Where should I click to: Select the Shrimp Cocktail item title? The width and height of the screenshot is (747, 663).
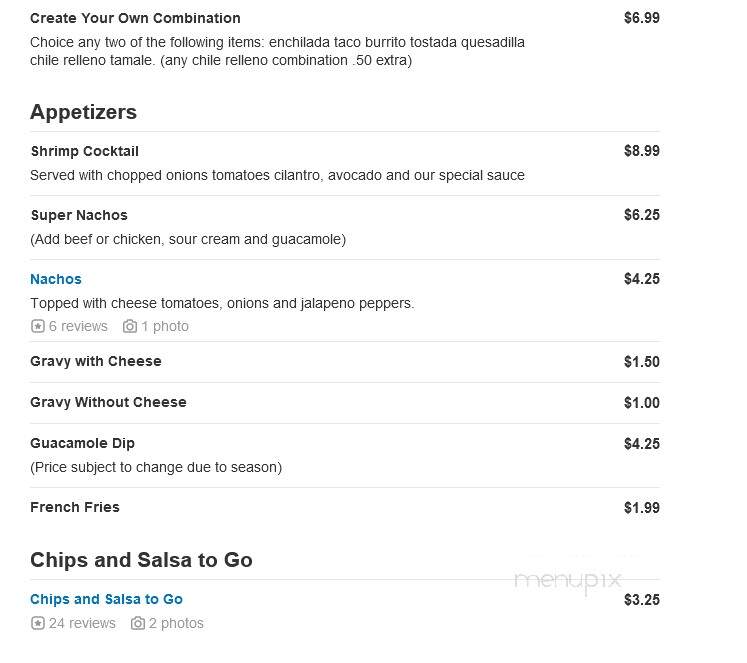point(85,151)
